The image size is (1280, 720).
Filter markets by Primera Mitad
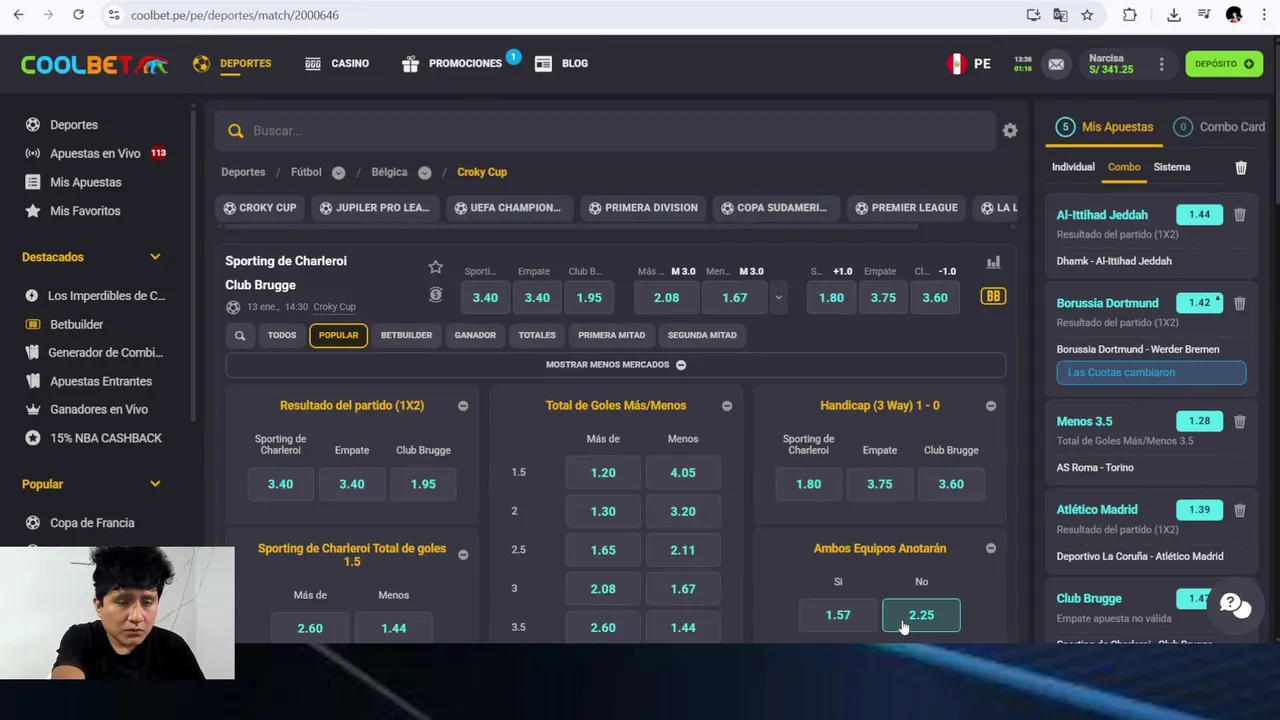611,335
